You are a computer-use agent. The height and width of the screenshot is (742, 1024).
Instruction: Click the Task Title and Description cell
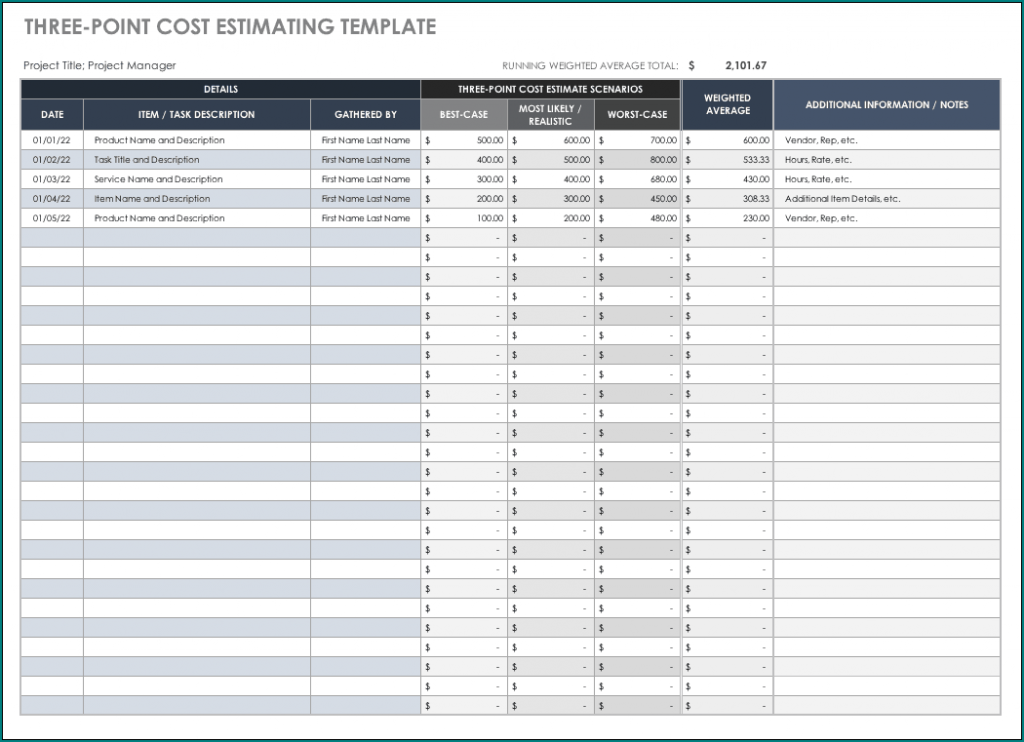point(150,159)
